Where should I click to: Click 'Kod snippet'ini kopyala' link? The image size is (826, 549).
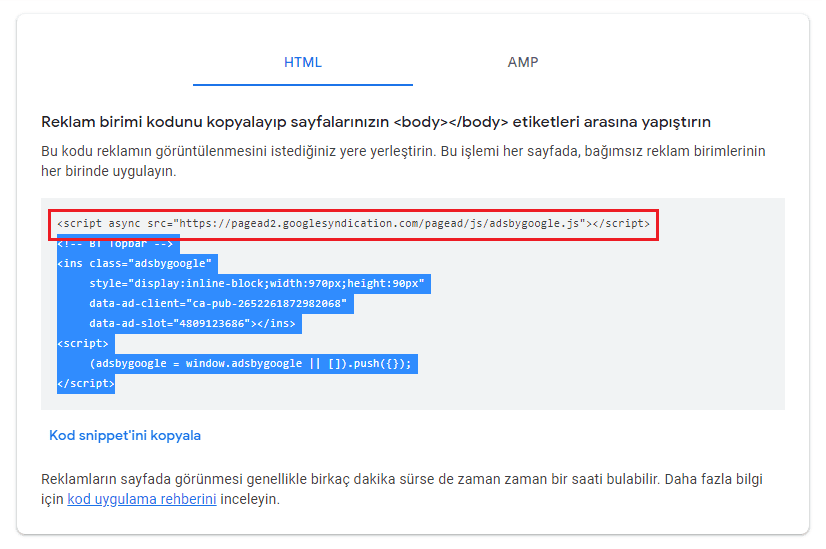125,436
